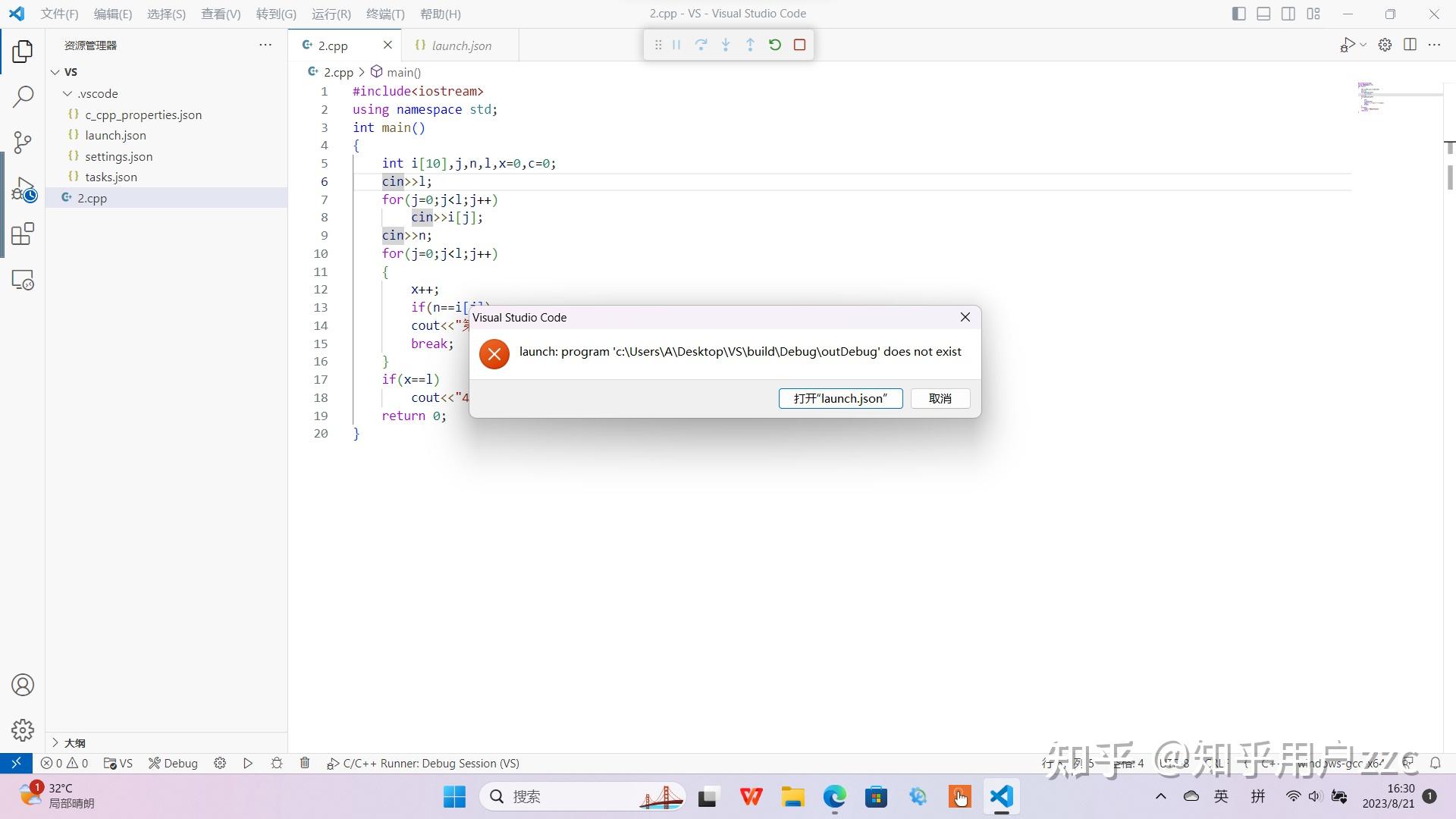The image size is (1456, 819).
Task: Open settings.json in explorer
Action: pyautogui.click(x=167, y=156)
